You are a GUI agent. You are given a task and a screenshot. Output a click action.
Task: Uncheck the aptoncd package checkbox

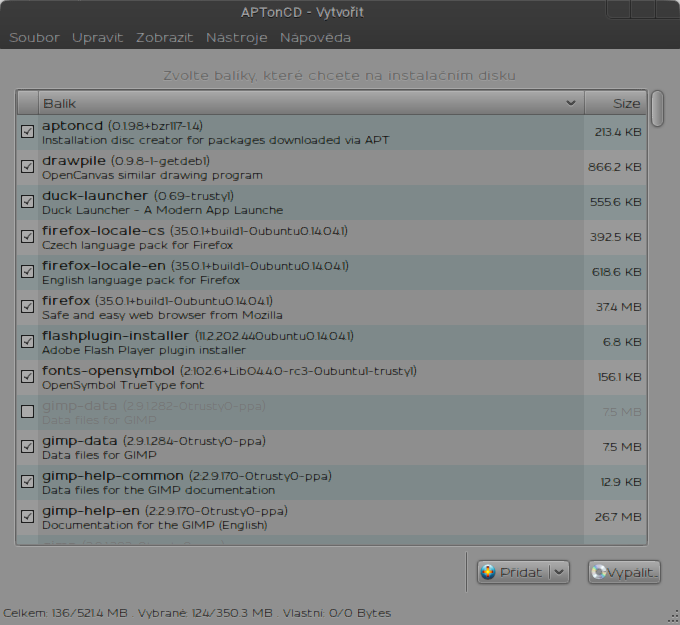click(27, 131)
